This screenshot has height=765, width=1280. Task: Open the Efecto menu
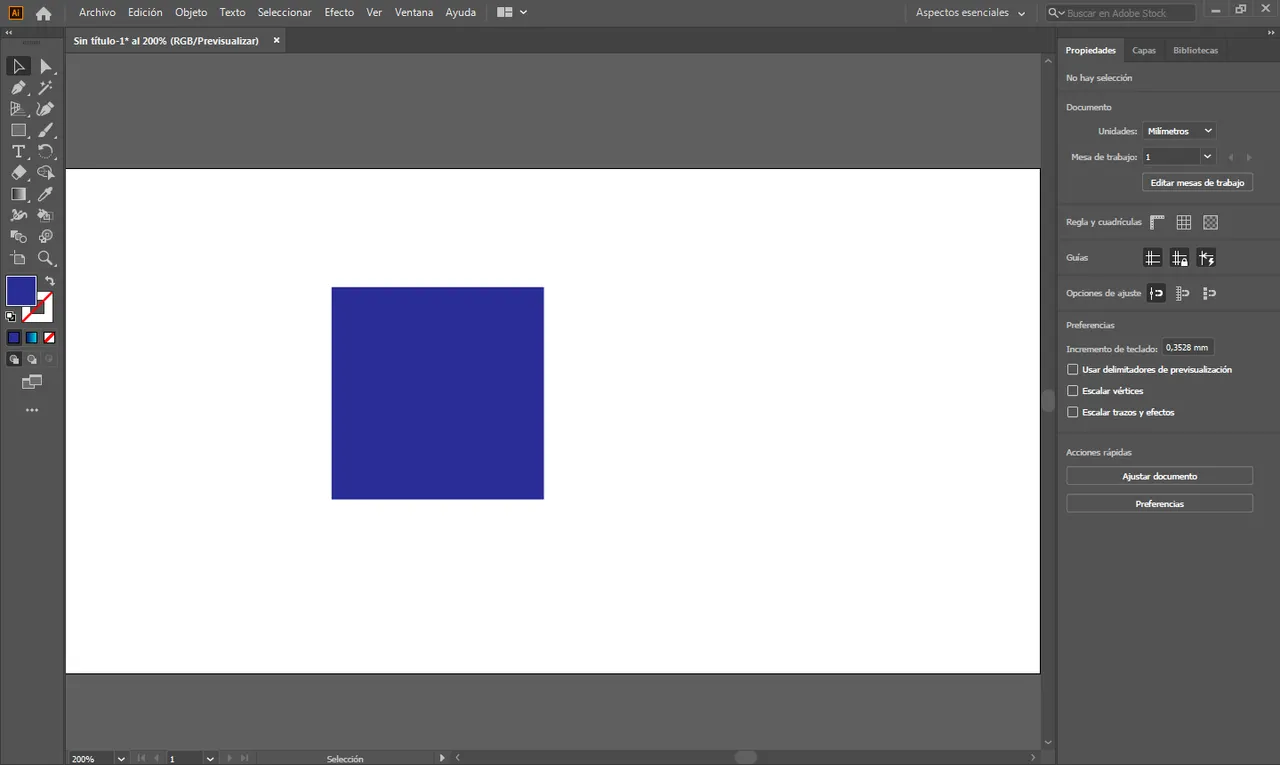coord(339,13)
